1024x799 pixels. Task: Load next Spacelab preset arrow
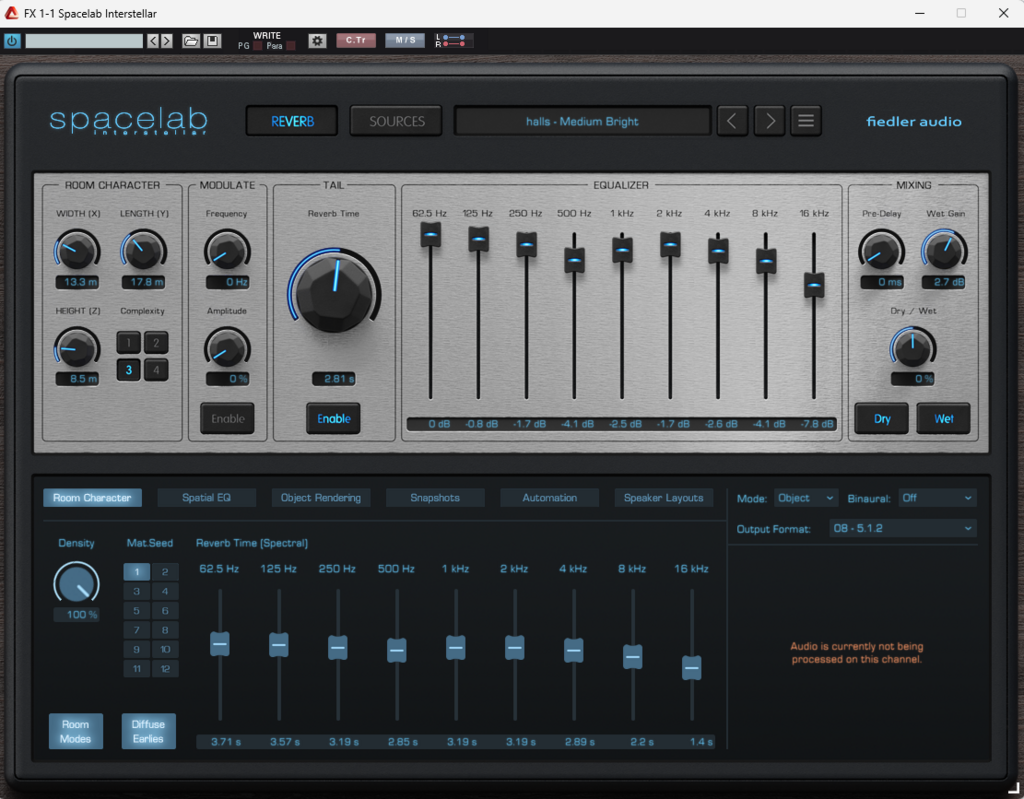click(769, 121)
